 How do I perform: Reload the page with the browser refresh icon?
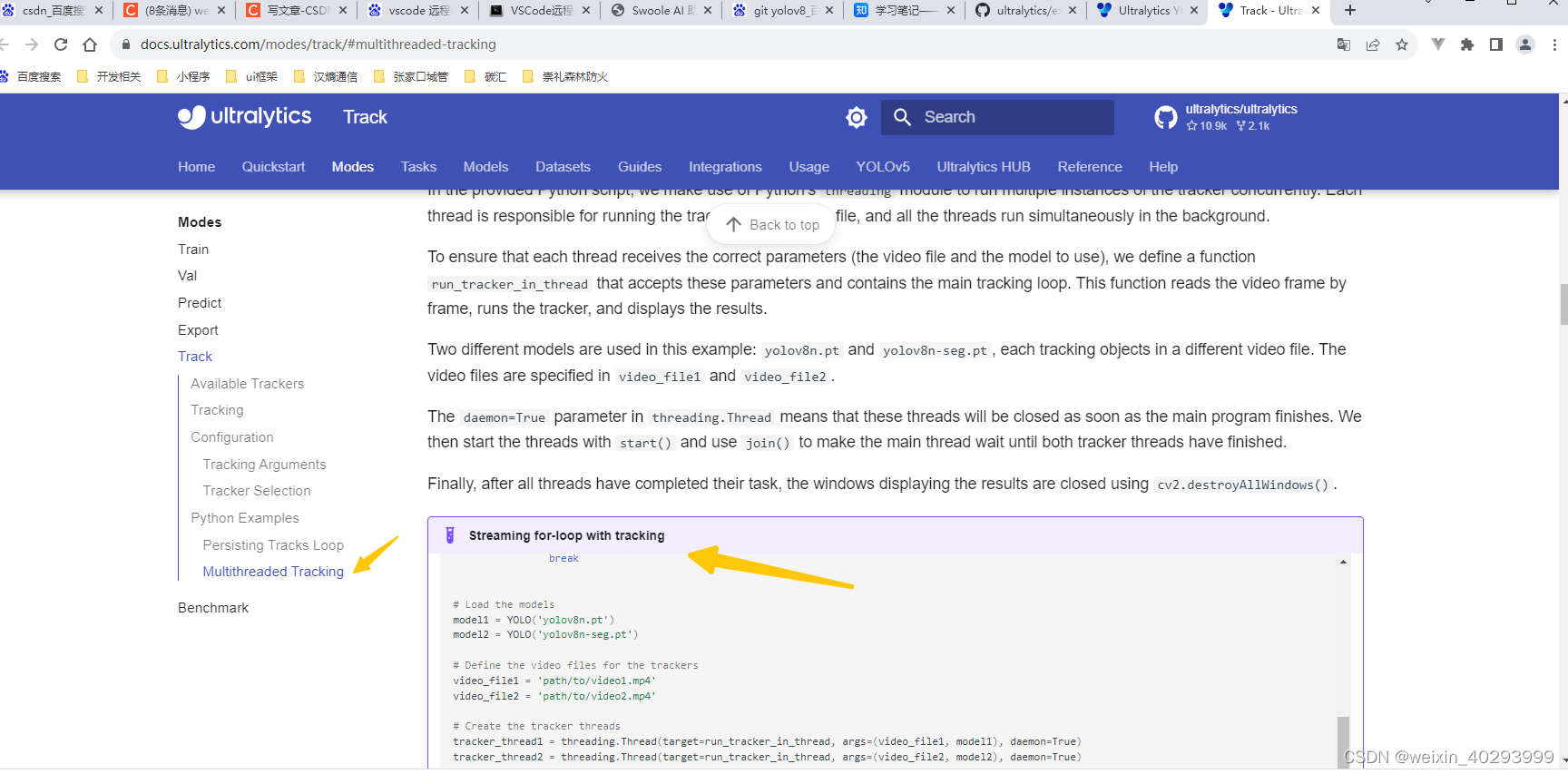coord(61,44)
